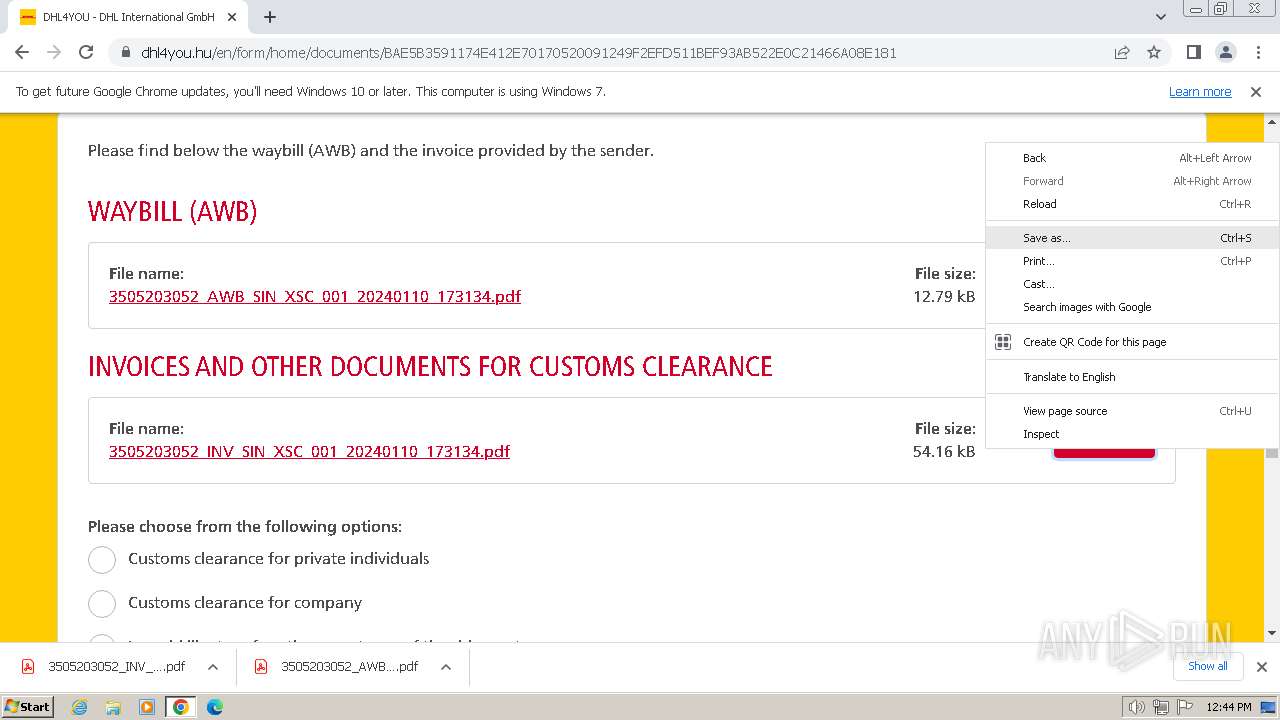Screen dimensions: 1280x720
Task: Choose View page source
Action: [1132, 411]
